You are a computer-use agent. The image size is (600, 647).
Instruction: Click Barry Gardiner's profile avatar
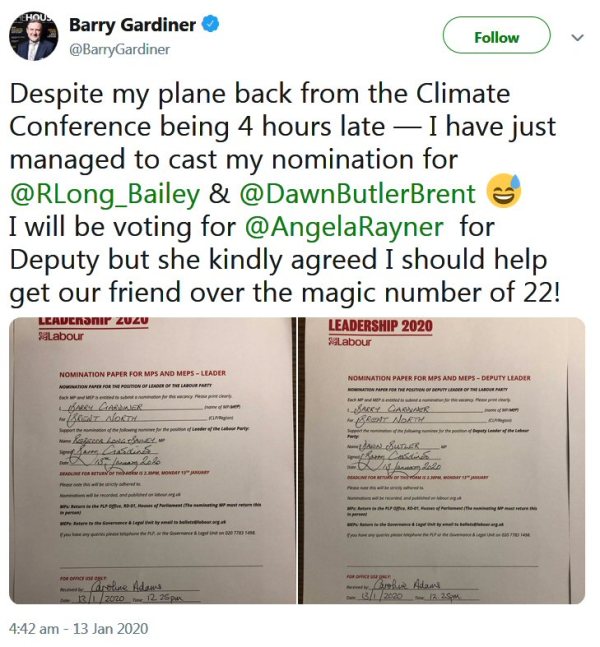point(33,36)
